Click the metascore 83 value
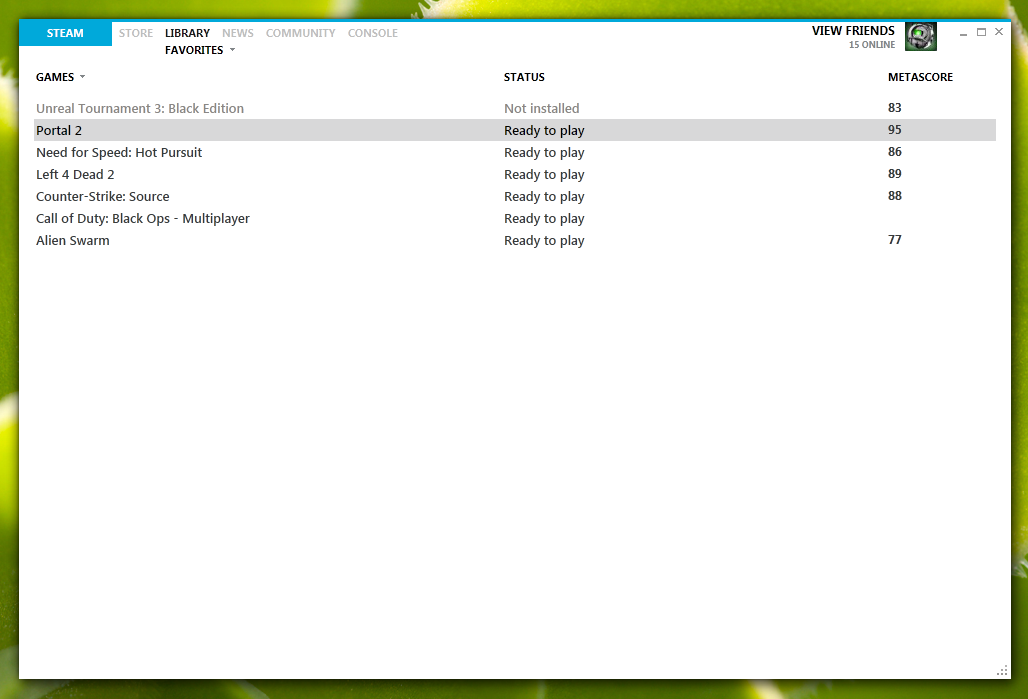 click(895, 108)
